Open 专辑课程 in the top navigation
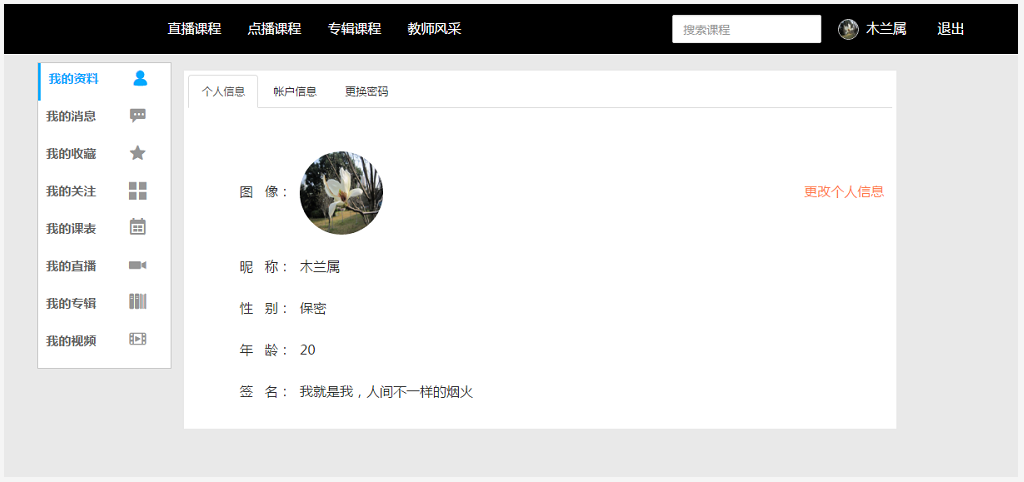The image size is (1024, 482). point(355,29)
